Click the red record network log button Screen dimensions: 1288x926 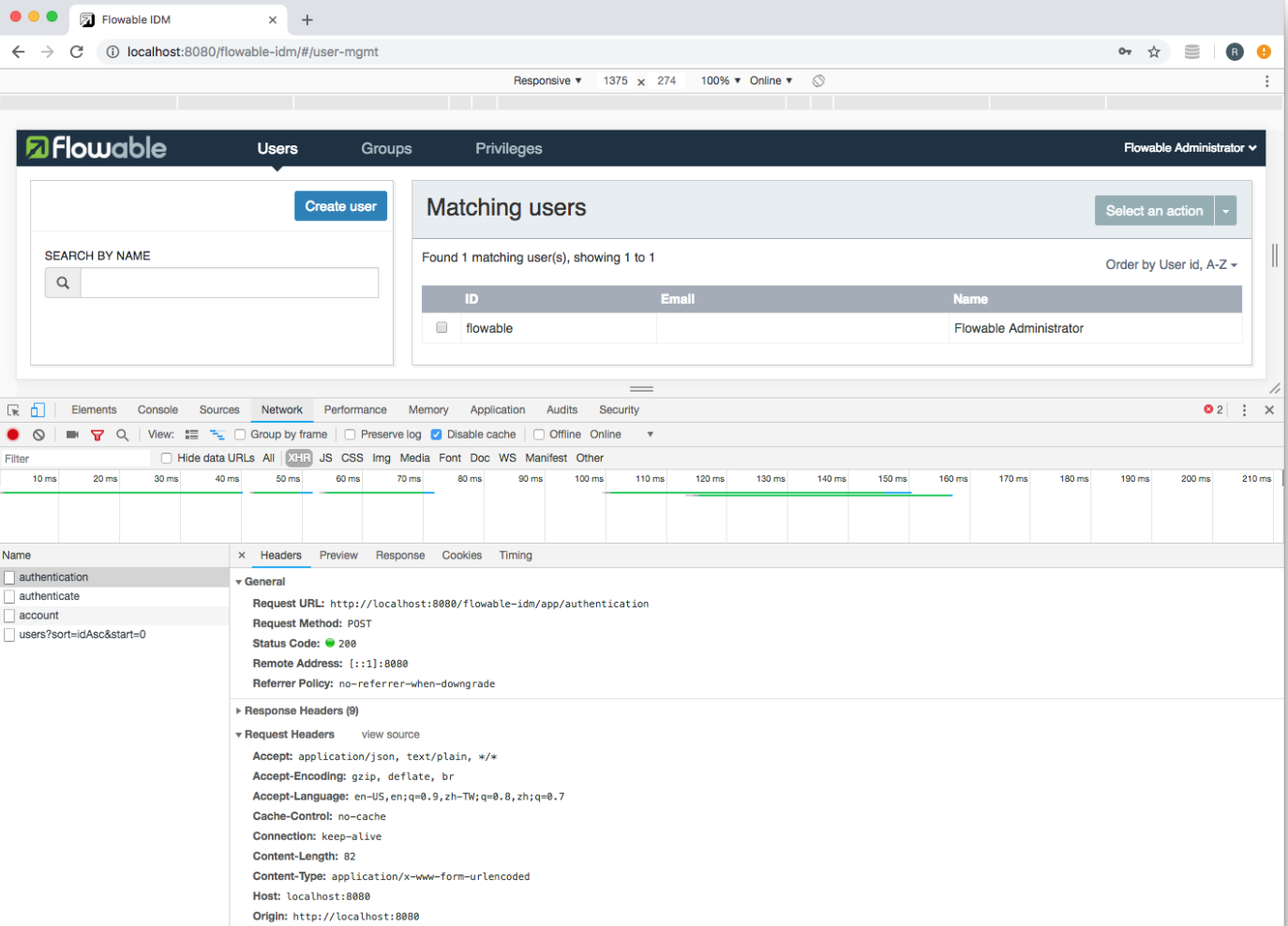11,434
